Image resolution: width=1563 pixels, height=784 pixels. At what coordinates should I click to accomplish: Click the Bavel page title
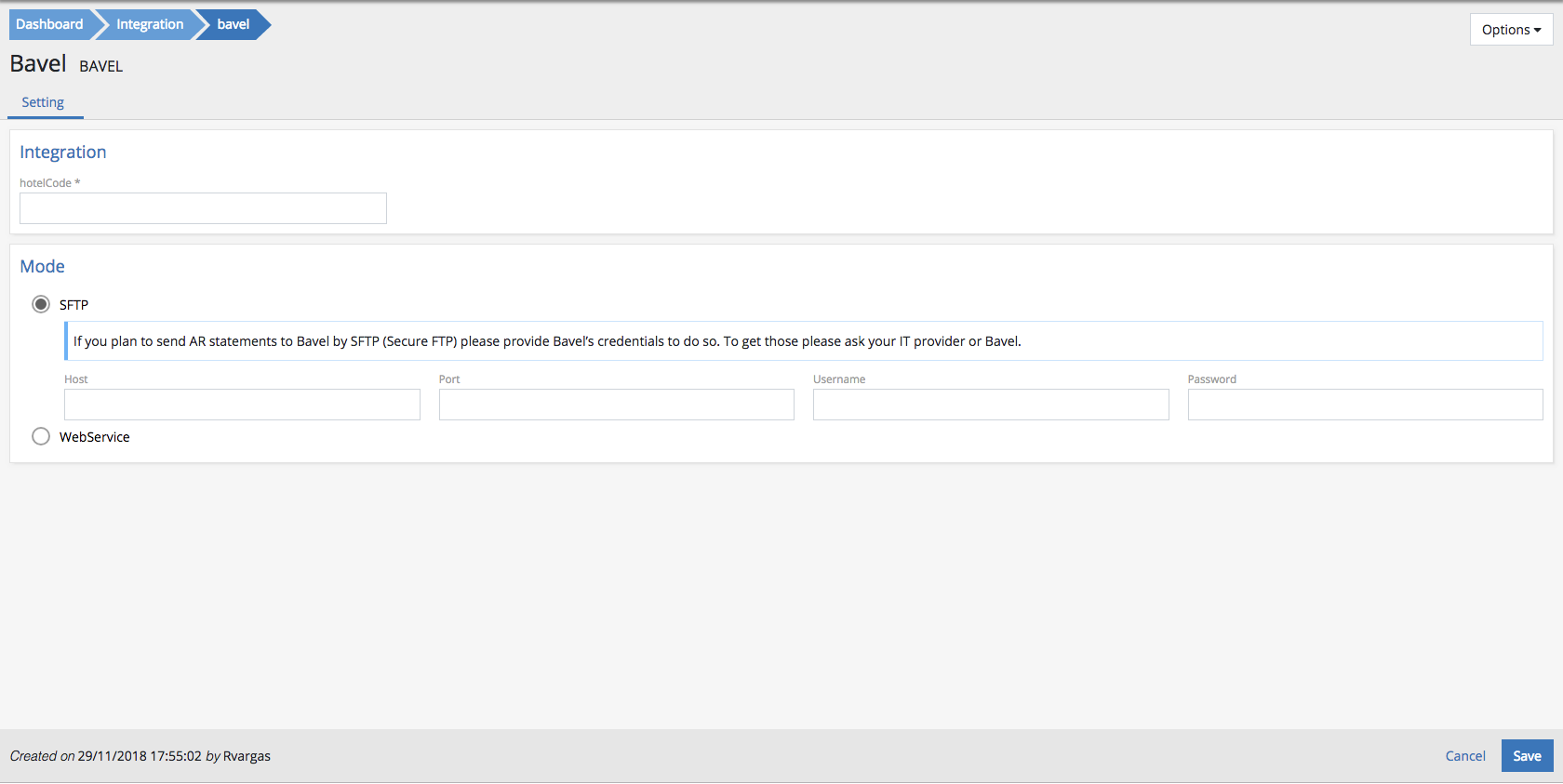(x=38, y=64)
